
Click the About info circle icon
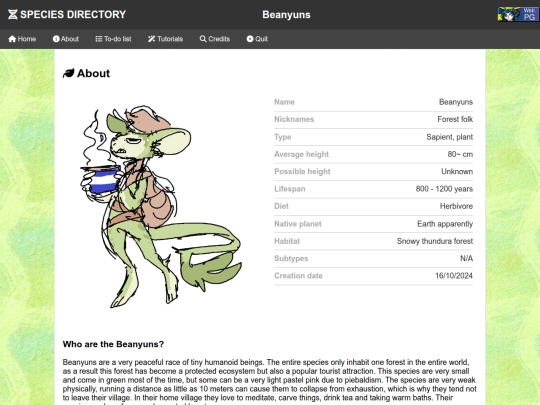(x=56, y=39)
